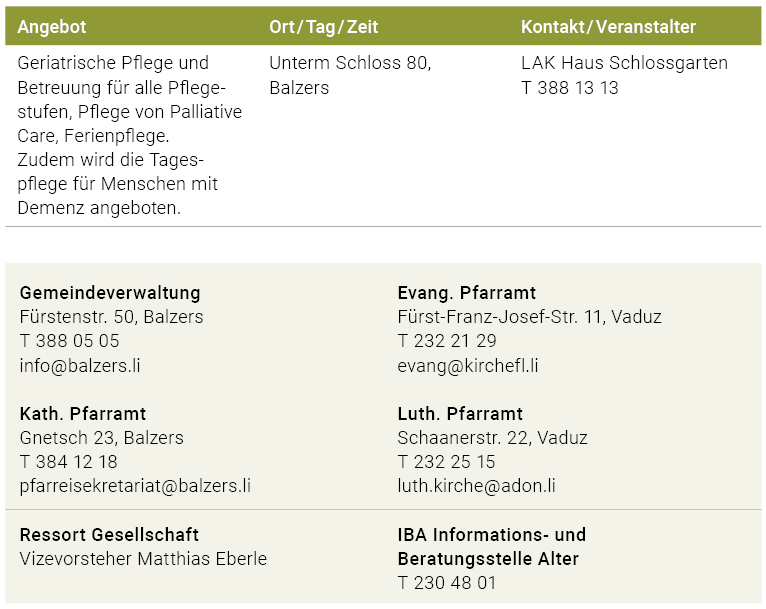Viewport: 766px width, 609px height.
Task: Click the pfarreisekretariat@balzers.li email address
Action: [135, 486]
